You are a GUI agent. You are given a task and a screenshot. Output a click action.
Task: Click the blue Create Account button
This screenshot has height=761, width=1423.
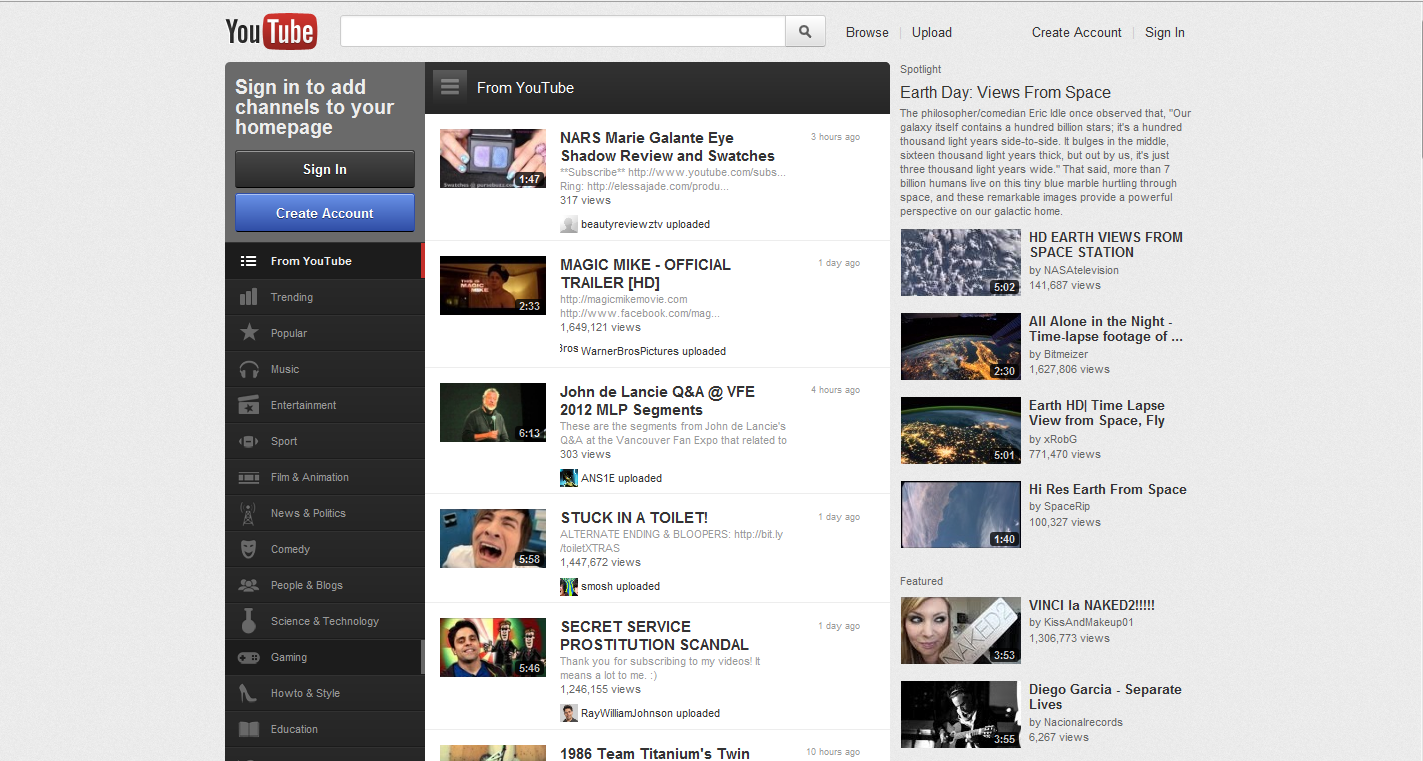(324, 213)
